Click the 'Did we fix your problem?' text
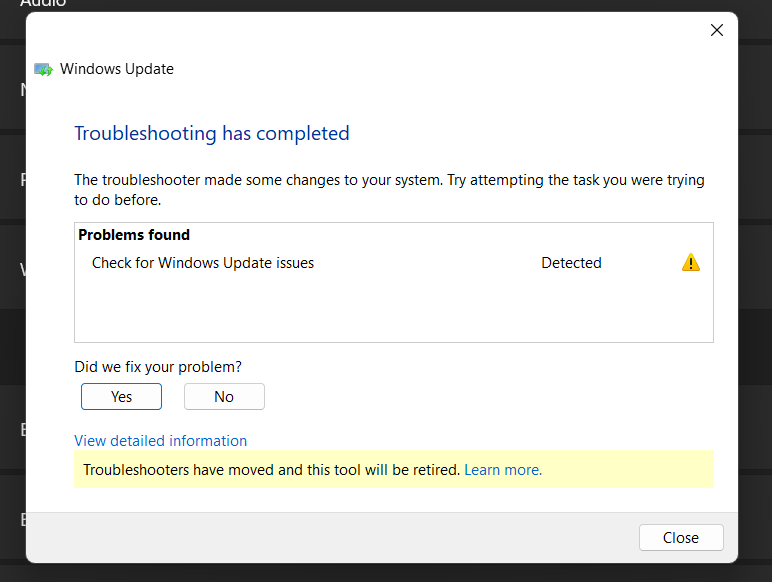The width and height of the screenshot is (772, 582). point(158,367)
